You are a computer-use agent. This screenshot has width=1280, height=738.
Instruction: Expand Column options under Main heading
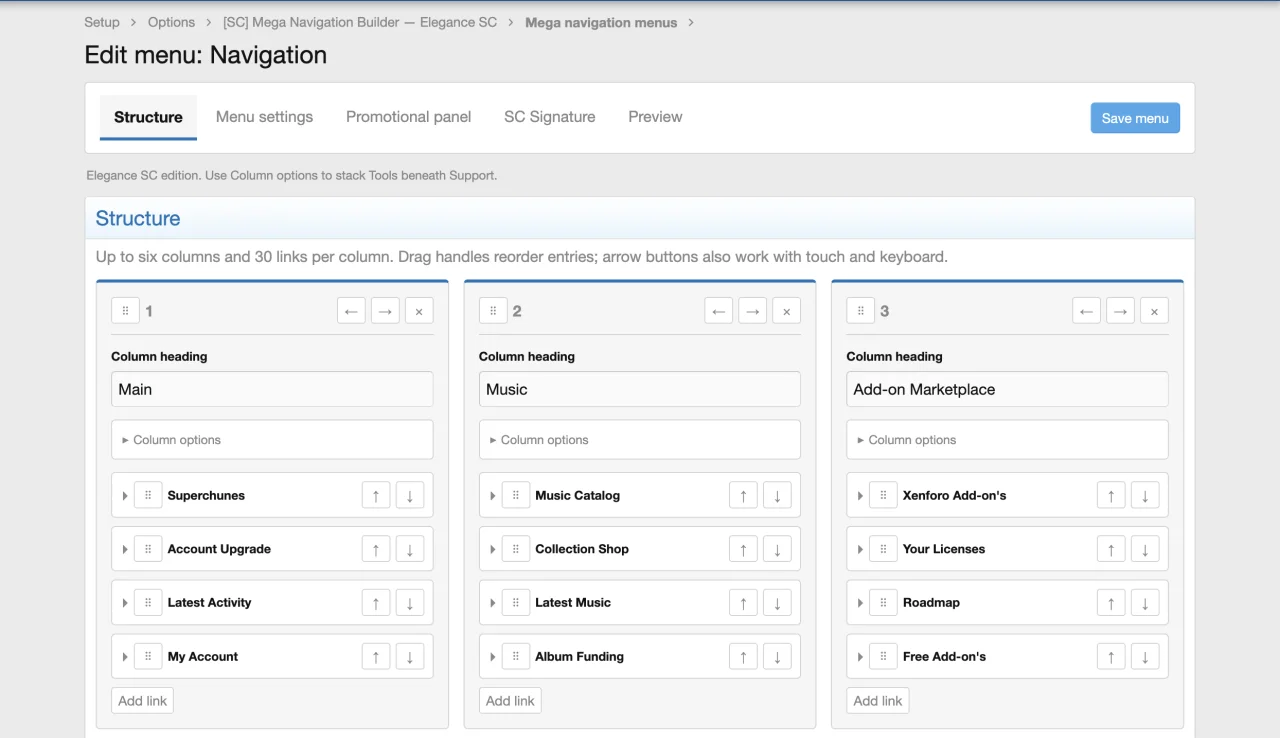click(x=272, y=440)
